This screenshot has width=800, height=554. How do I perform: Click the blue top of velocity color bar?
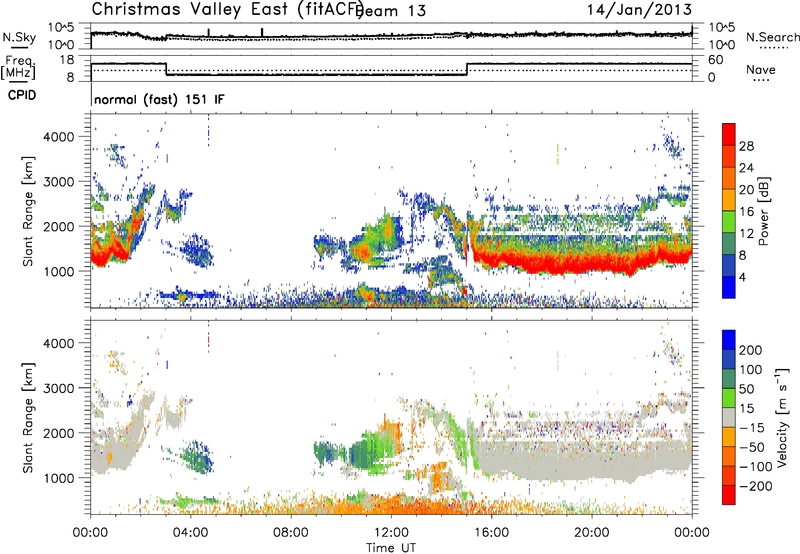click(x=729, y=340)
